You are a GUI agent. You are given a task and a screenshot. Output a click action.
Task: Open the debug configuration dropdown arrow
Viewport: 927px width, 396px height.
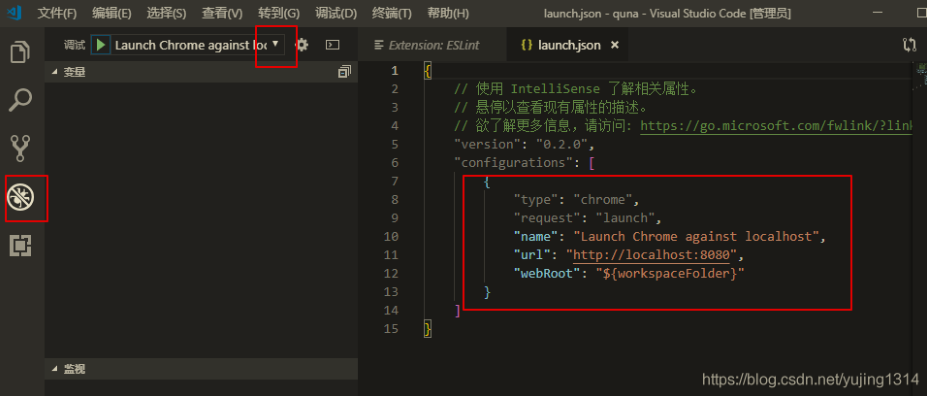click(275, 44)
